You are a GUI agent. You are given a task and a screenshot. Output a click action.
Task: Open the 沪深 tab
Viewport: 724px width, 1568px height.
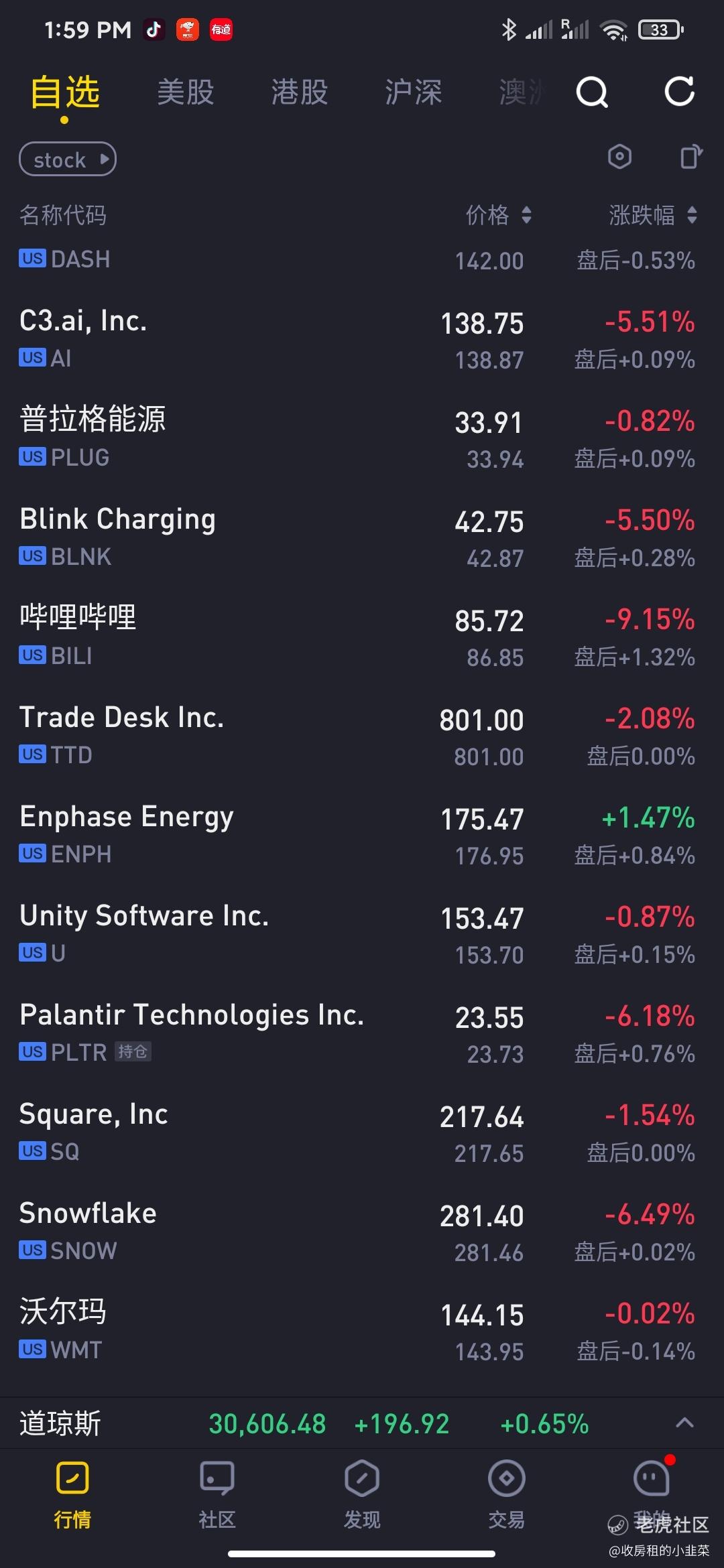pyautogui.click(x=414, y=92)
